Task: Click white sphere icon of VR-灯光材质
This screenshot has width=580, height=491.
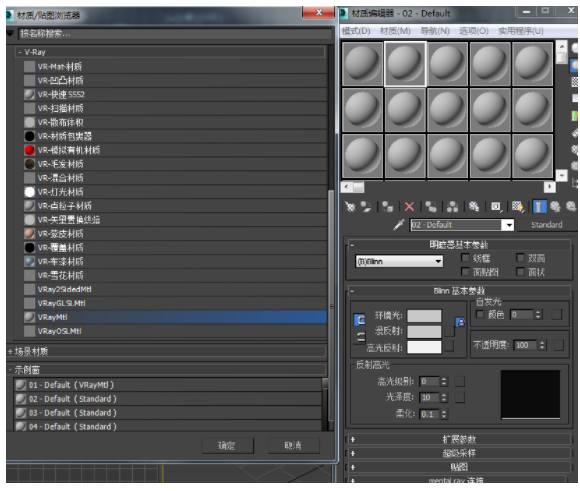Action: click(29, 192)
